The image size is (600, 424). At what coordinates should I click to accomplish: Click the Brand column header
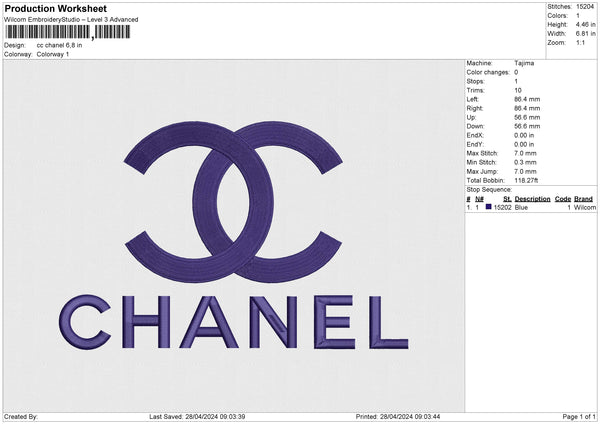583,199
